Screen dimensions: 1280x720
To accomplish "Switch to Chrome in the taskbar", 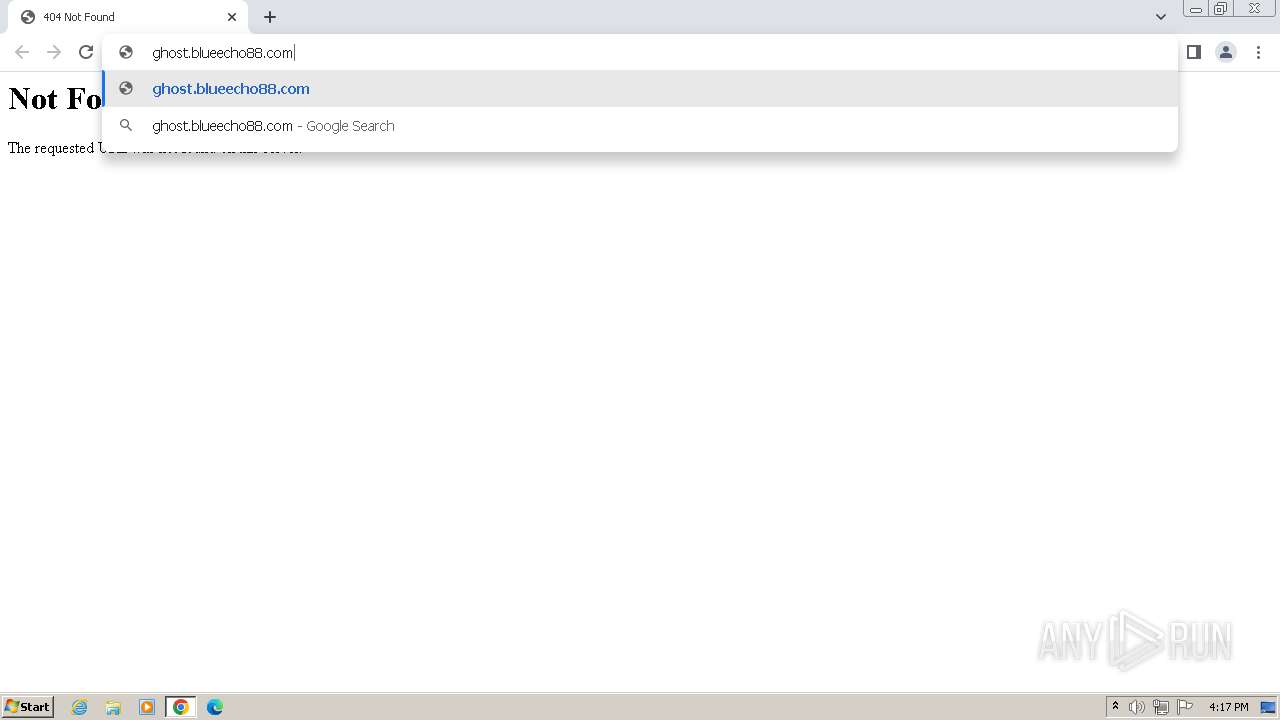I will coord(181,707).
